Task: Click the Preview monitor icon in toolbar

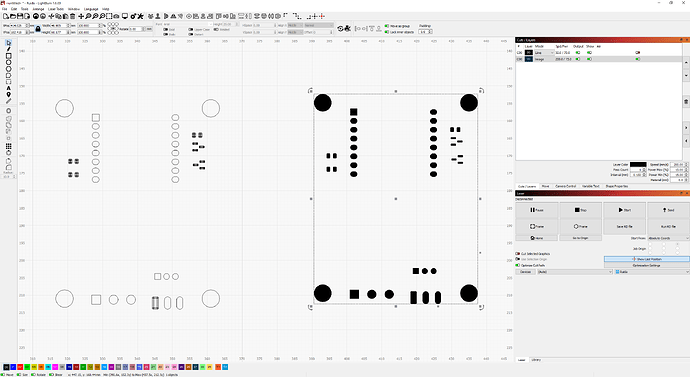Action: click(x=125, y=16)
